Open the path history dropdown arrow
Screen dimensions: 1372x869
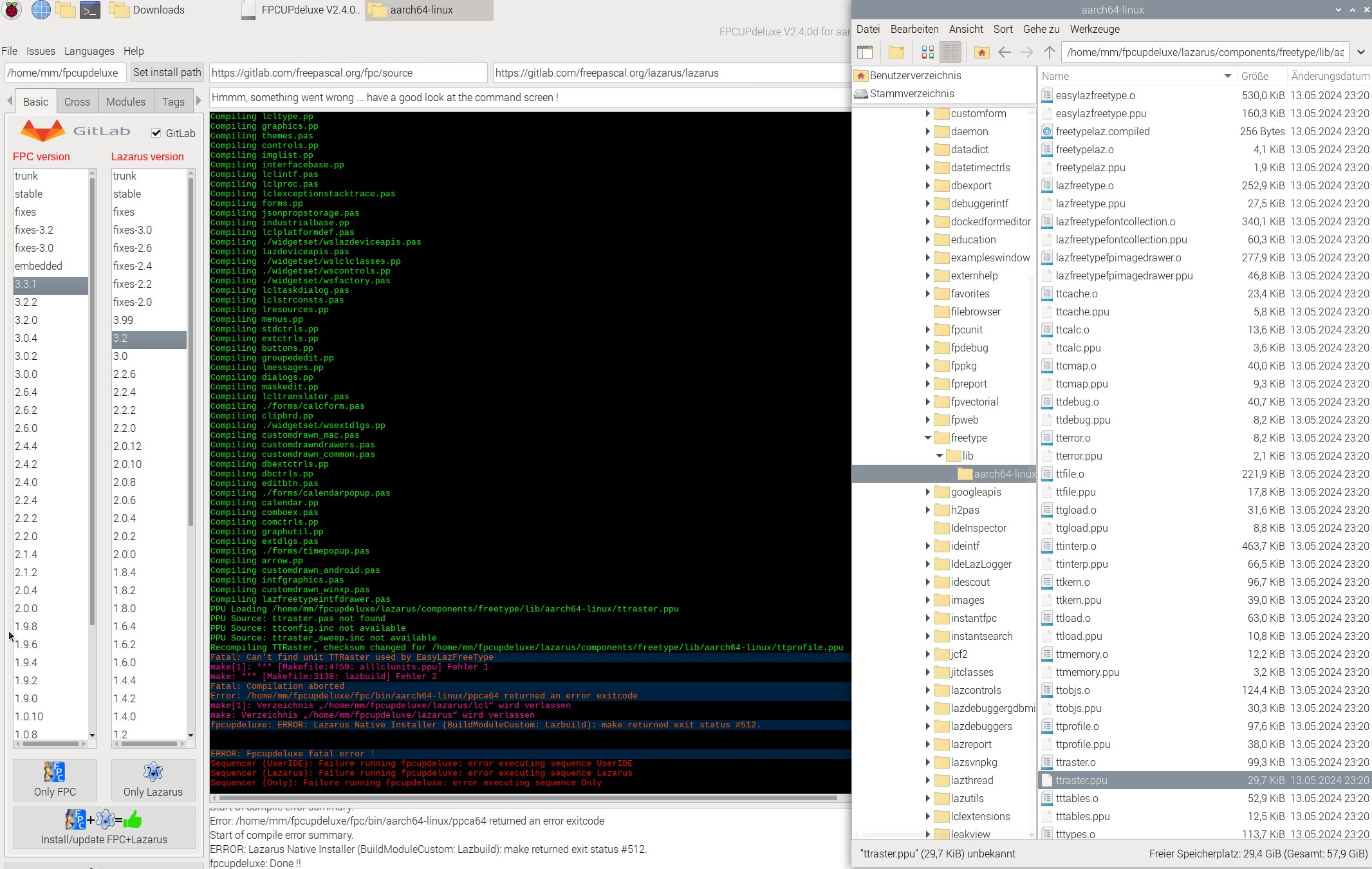coord(1361,52)
